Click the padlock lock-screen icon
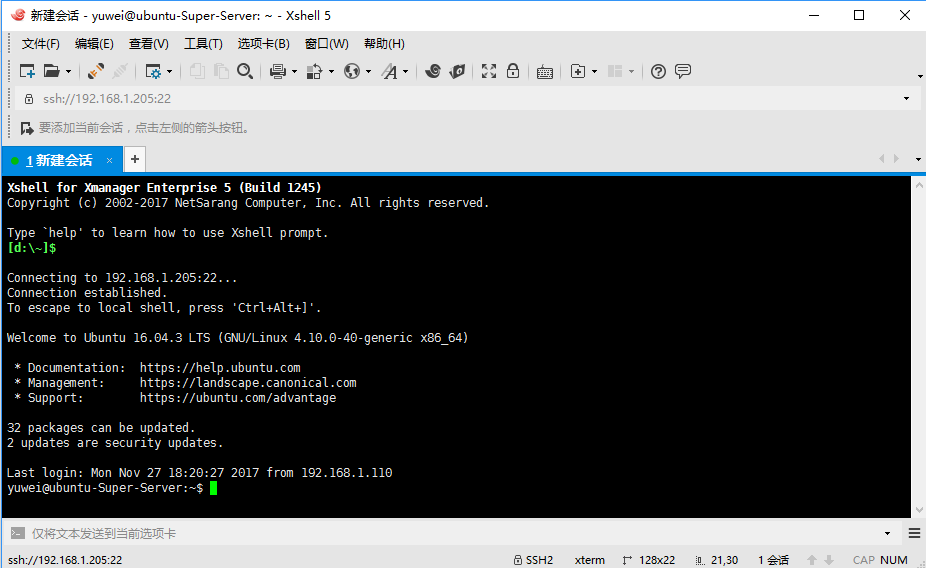This screenshot has height=568, width=926. point(513,71)
